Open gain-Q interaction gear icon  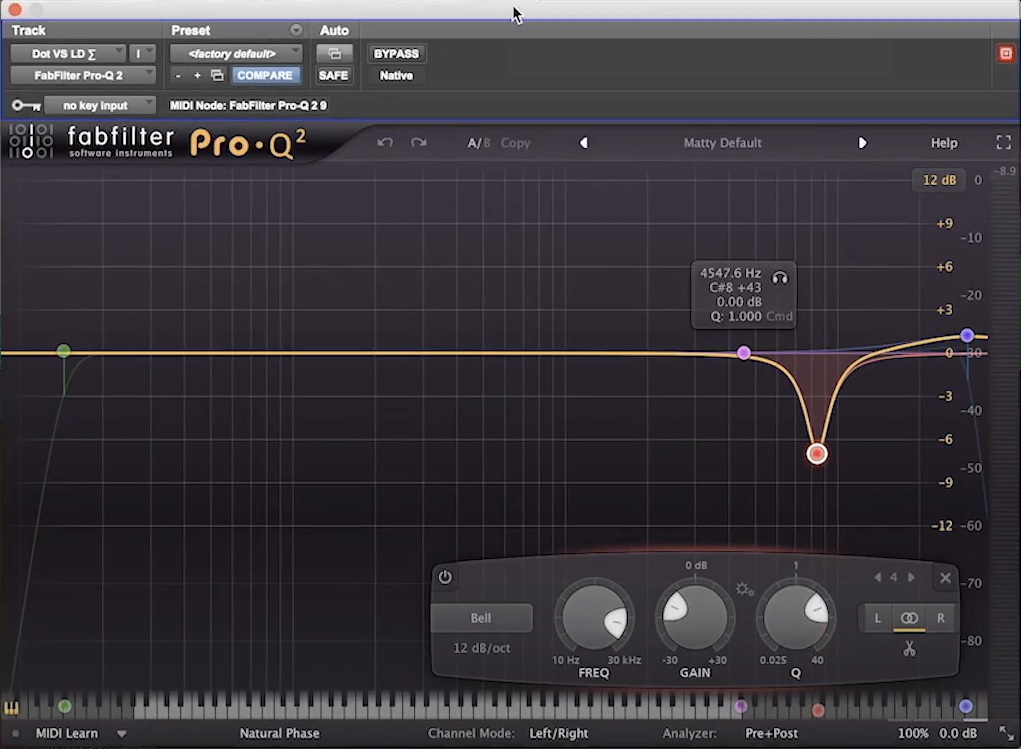(x=744, y=589)
